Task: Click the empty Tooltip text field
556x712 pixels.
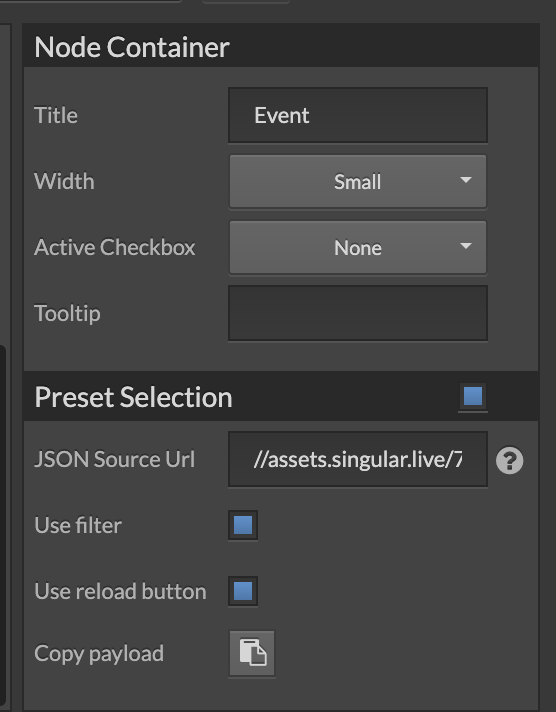Action: point(358,313)
